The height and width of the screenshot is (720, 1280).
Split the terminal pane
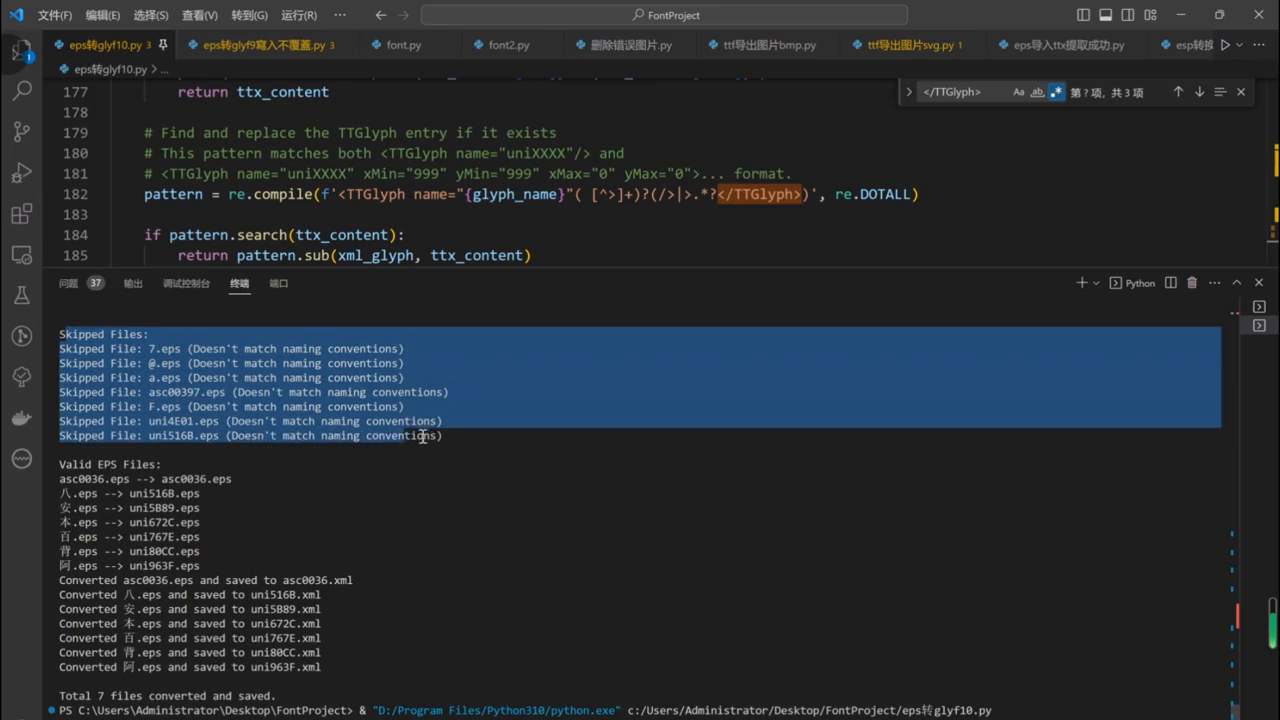click(1171, 283)
